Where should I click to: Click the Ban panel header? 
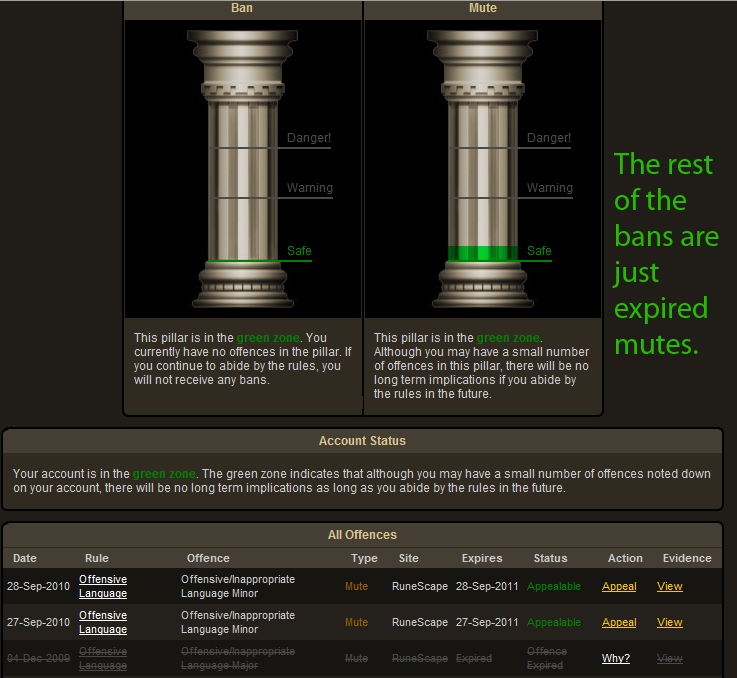point(242,8)
